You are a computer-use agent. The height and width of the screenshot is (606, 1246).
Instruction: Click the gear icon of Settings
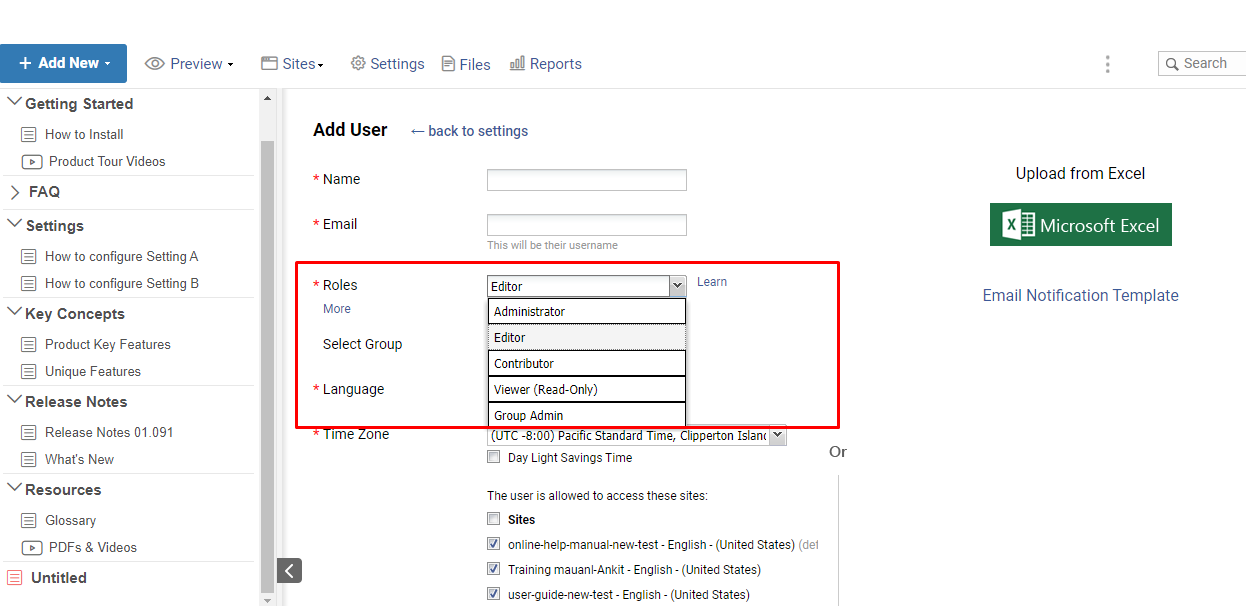(357, 63)
